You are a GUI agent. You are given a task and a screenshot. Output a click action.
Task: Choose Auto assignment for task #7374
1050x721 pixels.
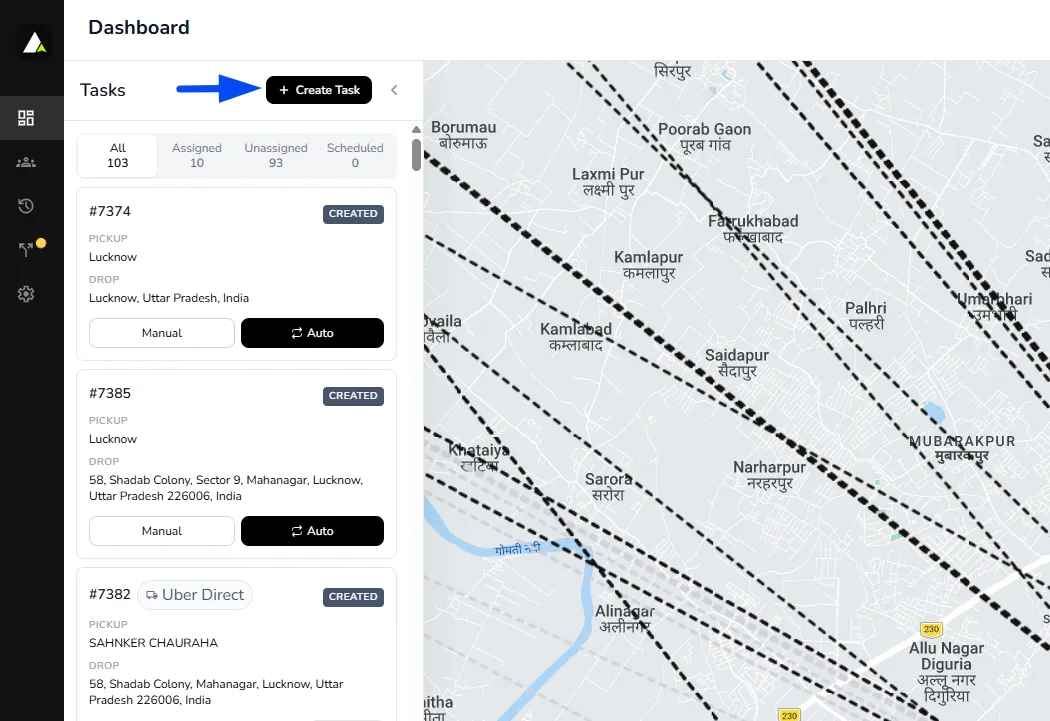[x=312, y=333]
